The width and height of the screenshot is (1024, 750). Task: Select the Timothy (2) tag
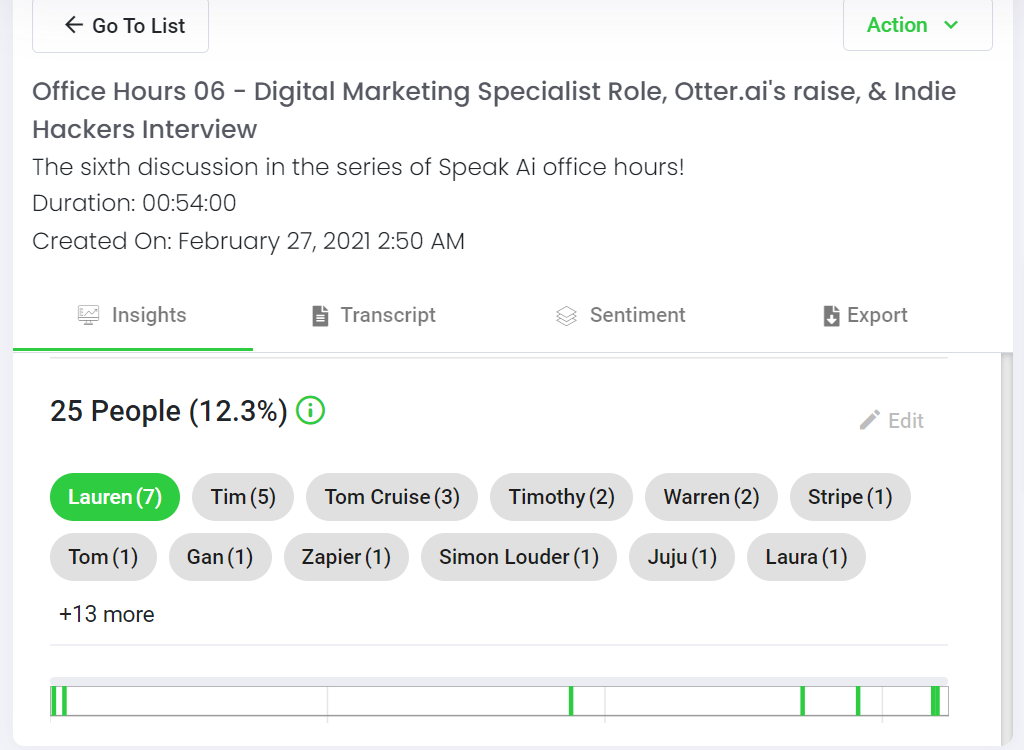click(x=562, y=497)
